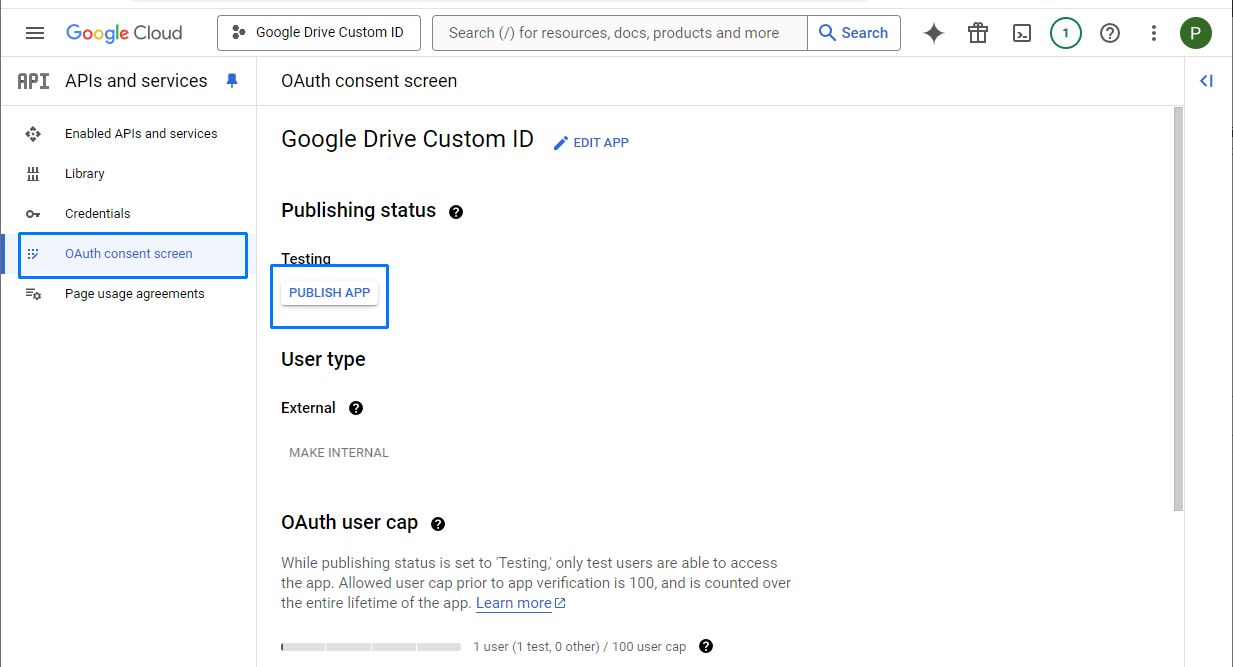Open Google Cloud help
1233x667 pixels.
pyautogui.click(x=1110, y=33)
